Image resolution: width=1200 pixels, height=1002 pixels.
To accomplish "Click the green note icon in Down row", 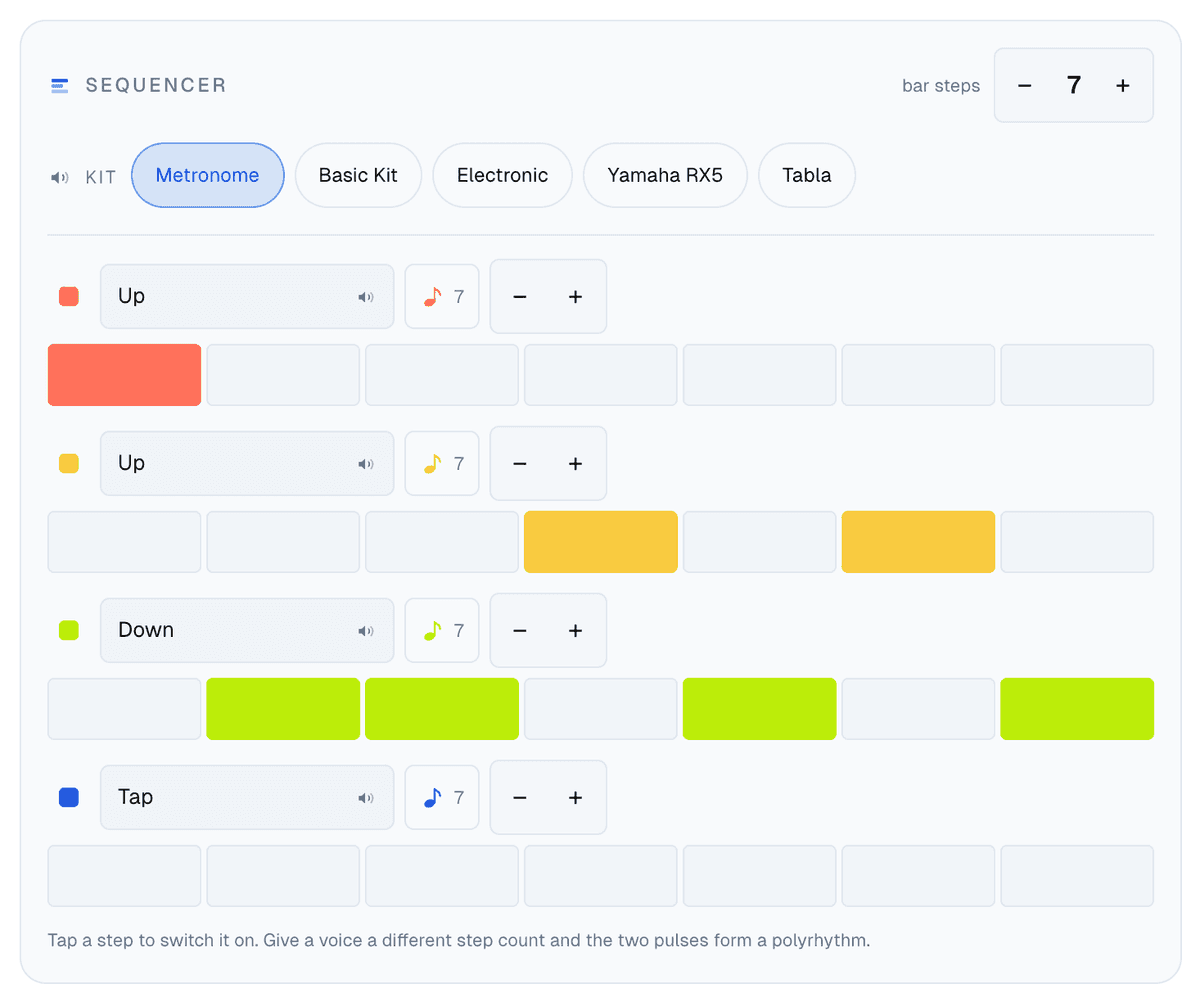I will [x=432, y=630].
